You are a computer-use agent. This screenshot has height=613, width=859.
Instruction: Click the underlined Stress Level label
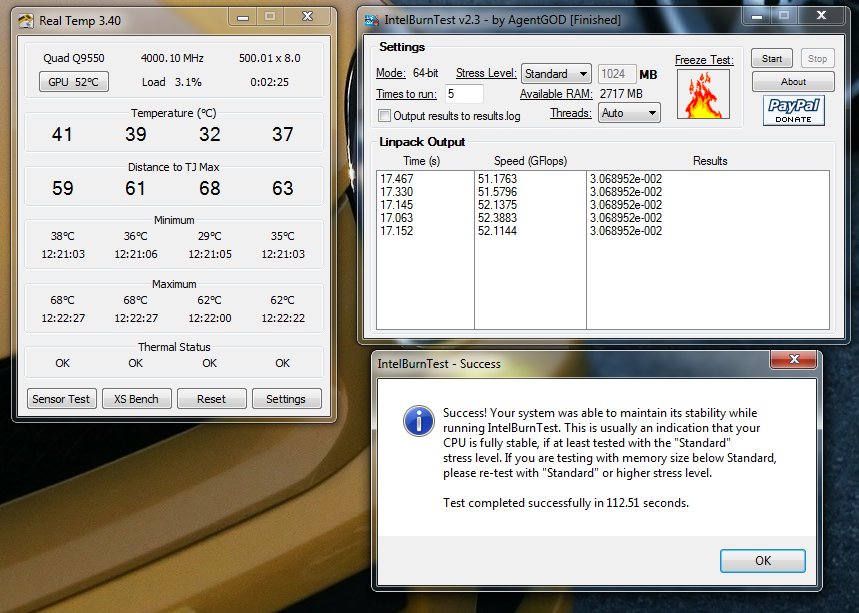point(486,73)
